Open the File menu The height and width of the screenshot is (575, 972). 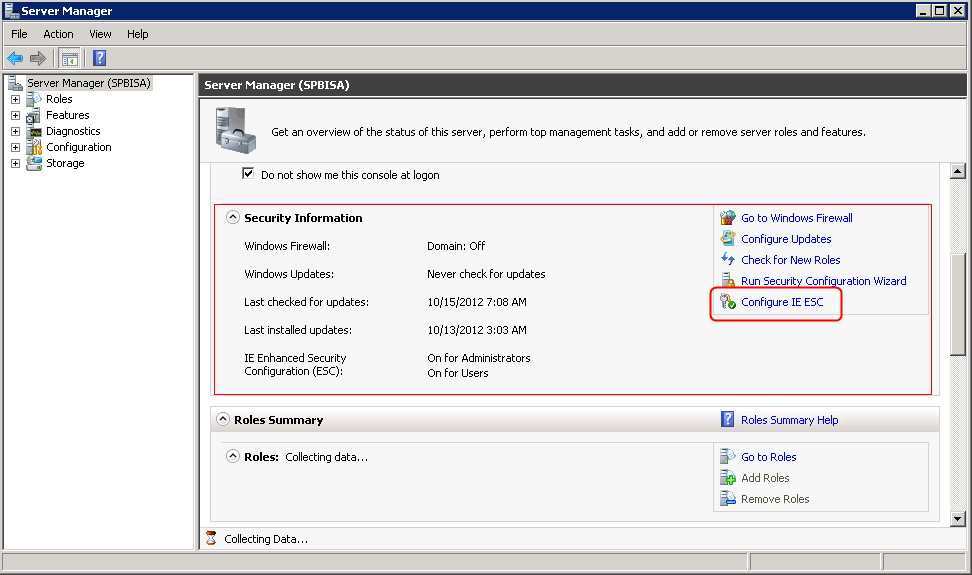pyautogui.click(x=19, y=34)
